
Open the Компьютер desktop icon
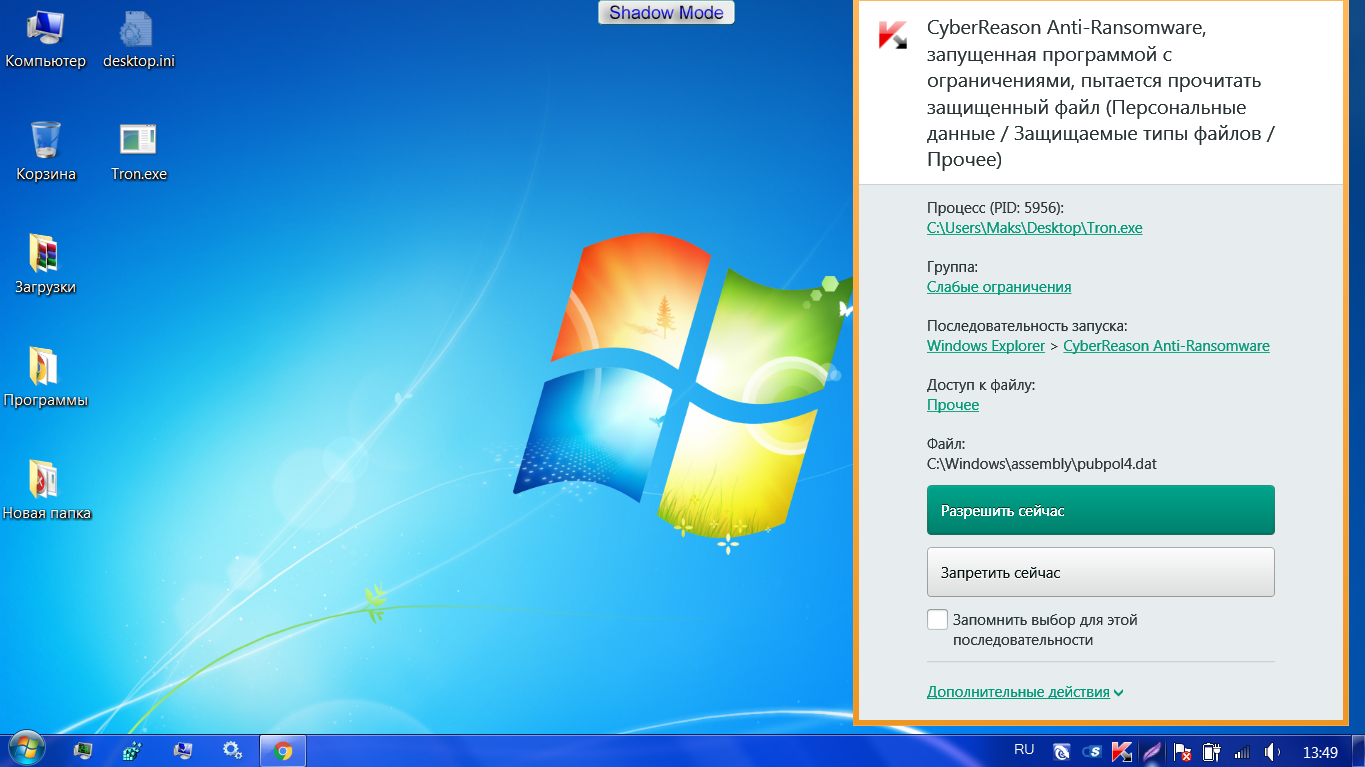pos(46,39)
